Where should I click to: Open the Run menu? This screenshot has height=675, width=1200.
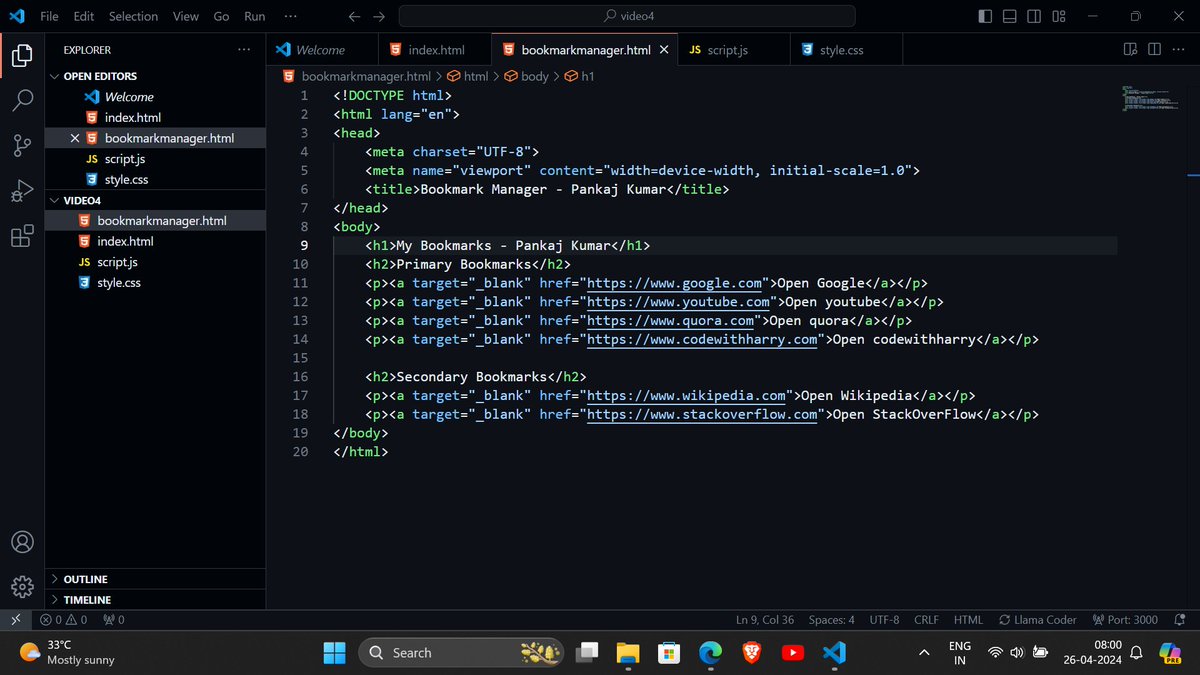tap(254, 16)
